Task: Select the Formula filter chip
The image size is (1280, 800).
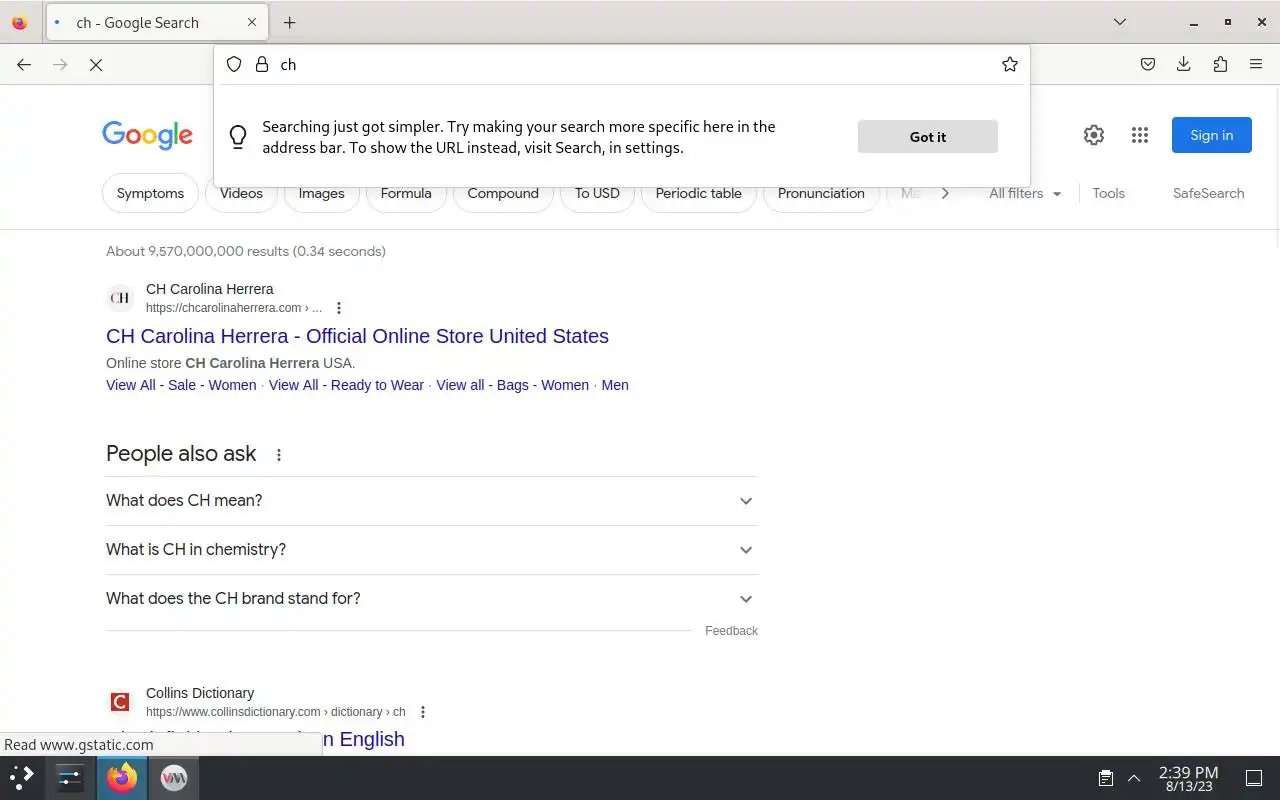Action: [x=406, y=193]
